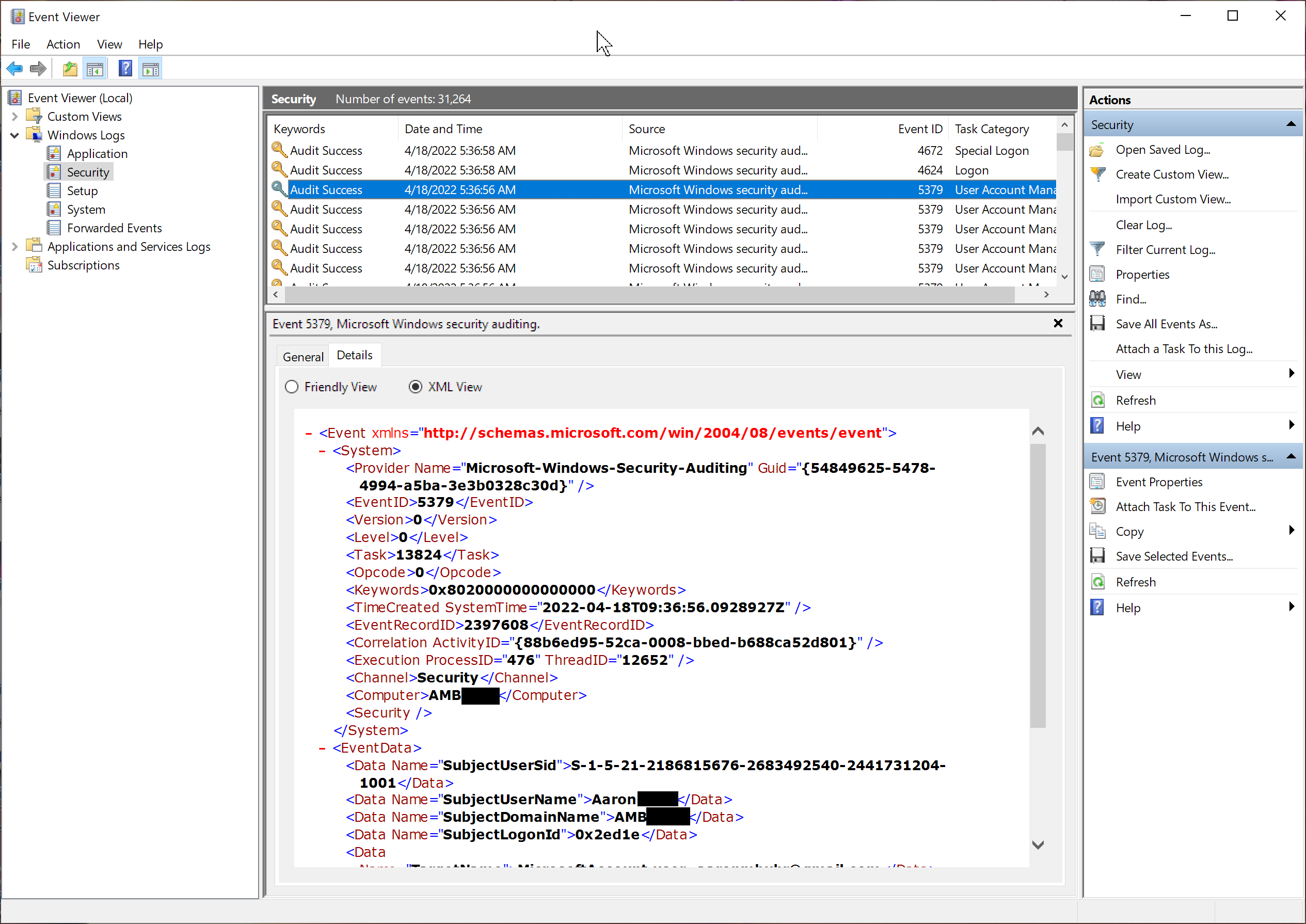
Task: Select the Friendly View radio button
Action: [292, 386]
